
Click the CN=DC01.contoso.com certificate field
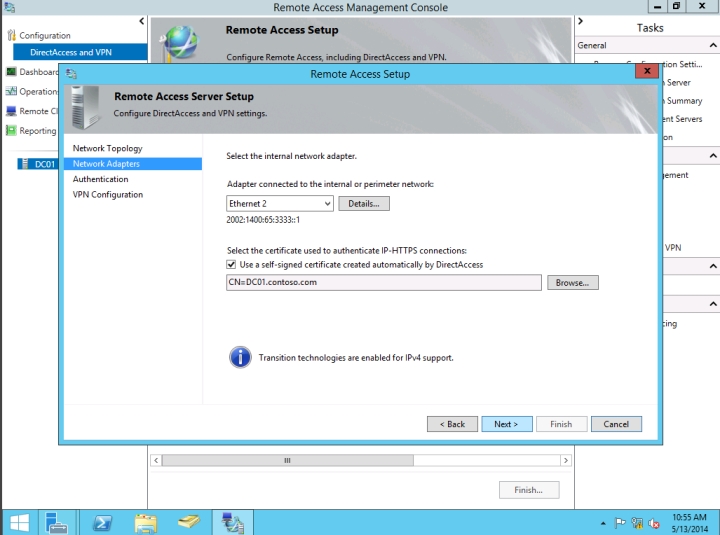(384, 283)
